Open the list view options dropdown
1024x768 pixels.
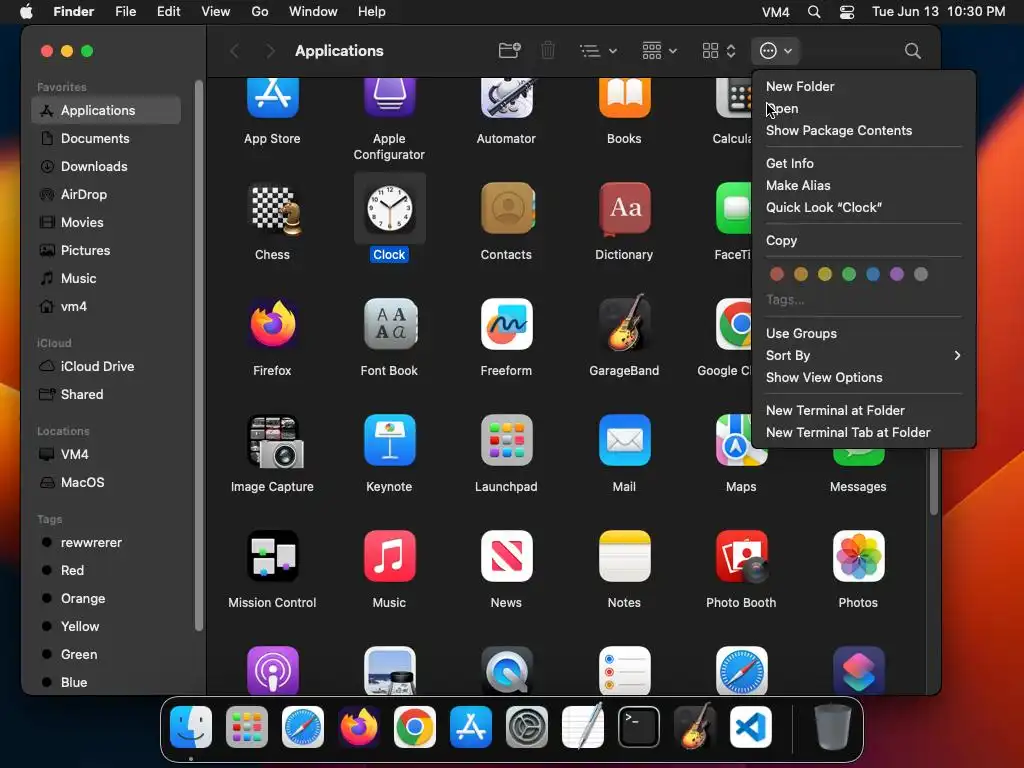(x=598, y=51)
